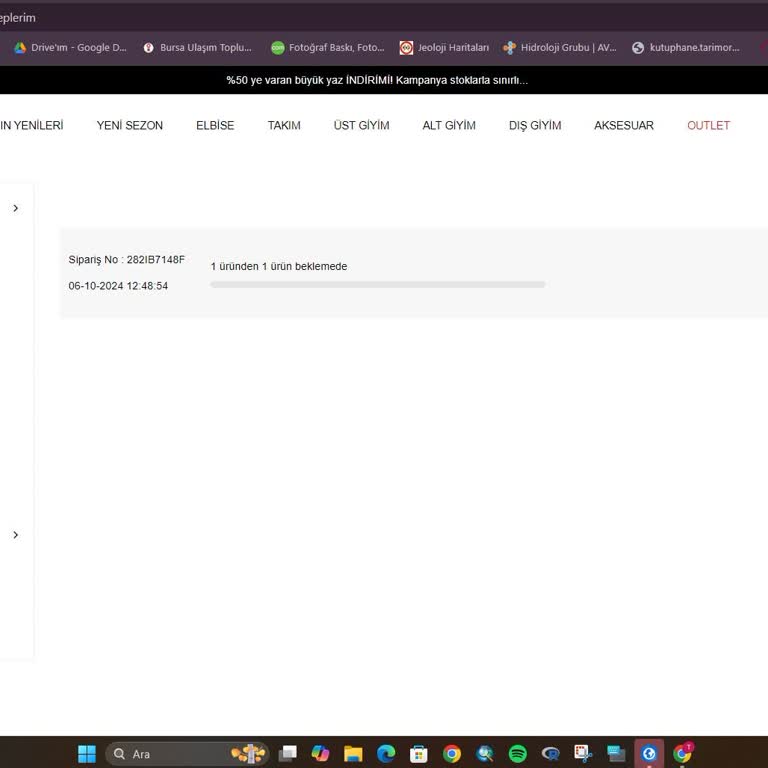Open the ALT GİYİM category

point(449,125)
